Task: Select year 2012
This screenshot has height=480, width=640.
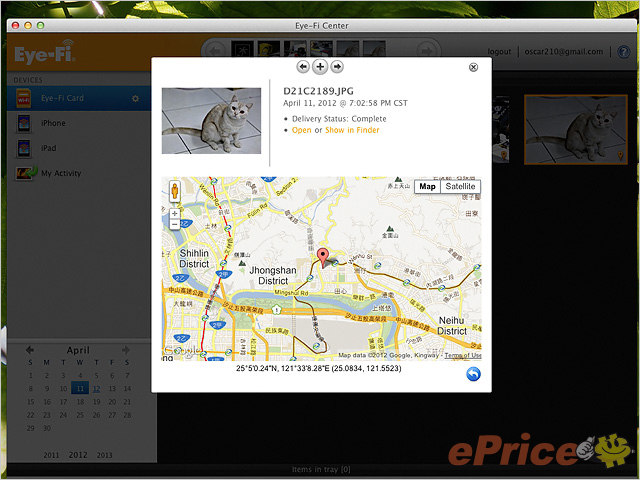Action: (78, 455)
